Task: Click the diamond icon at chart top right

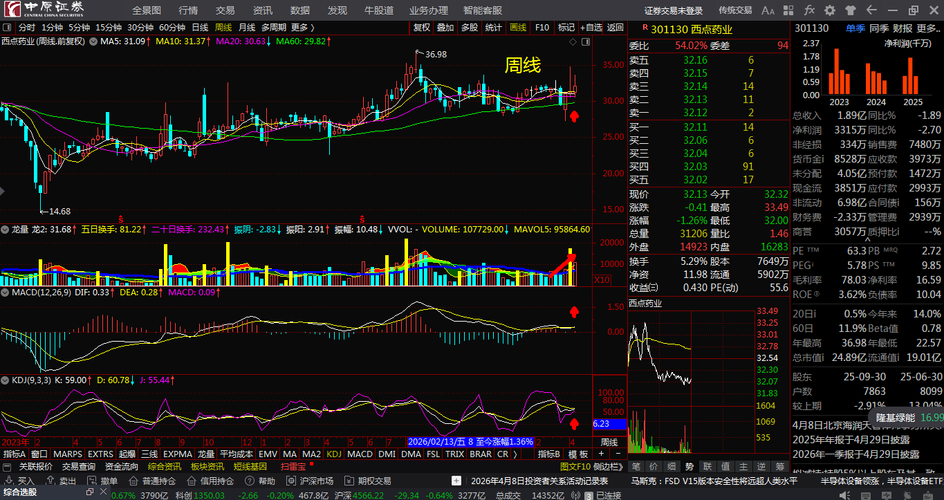Action: (x=573, y=41)
